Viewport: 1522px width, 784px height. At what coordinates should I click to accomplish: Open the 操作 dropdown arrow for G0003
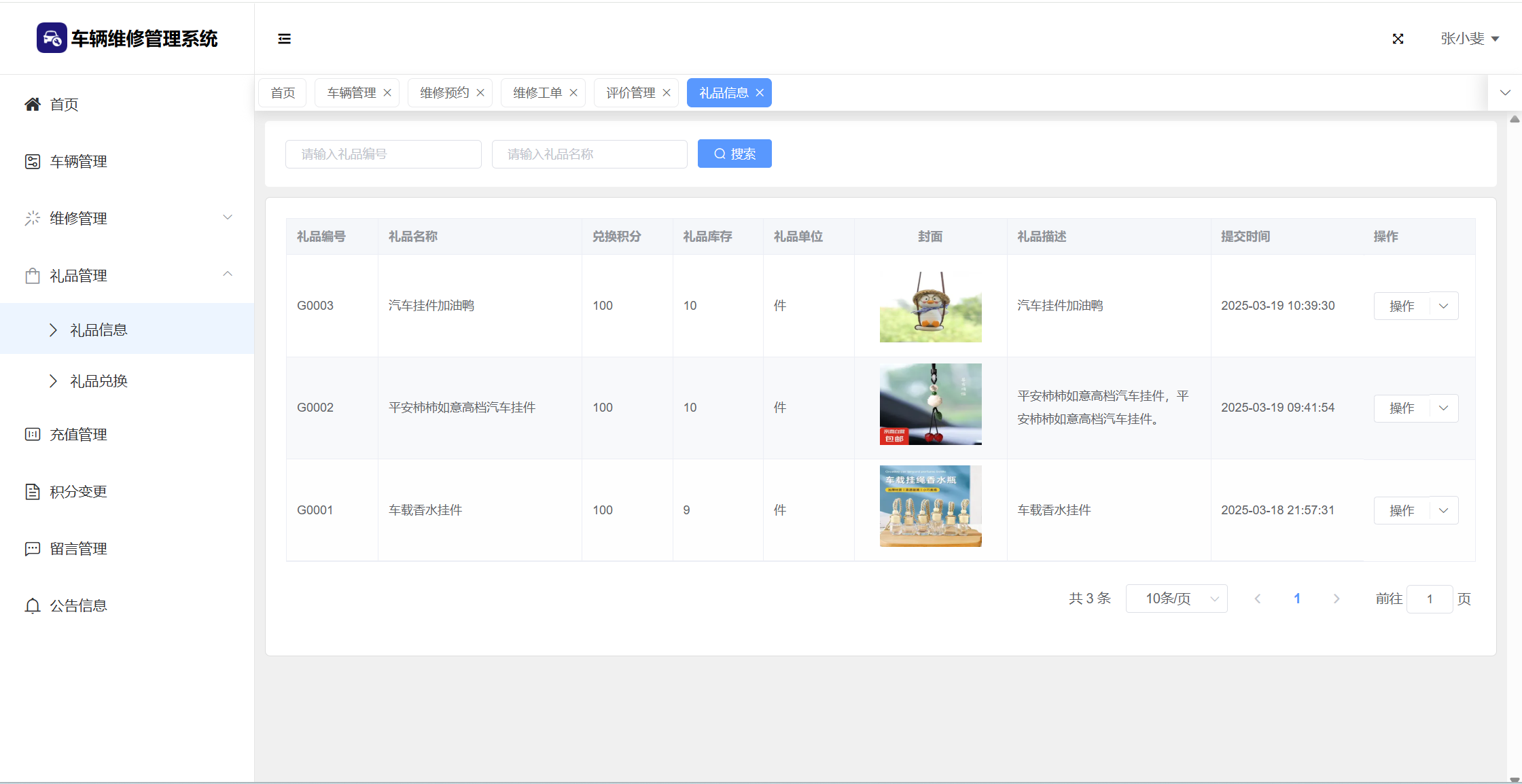click(1444, 306)
